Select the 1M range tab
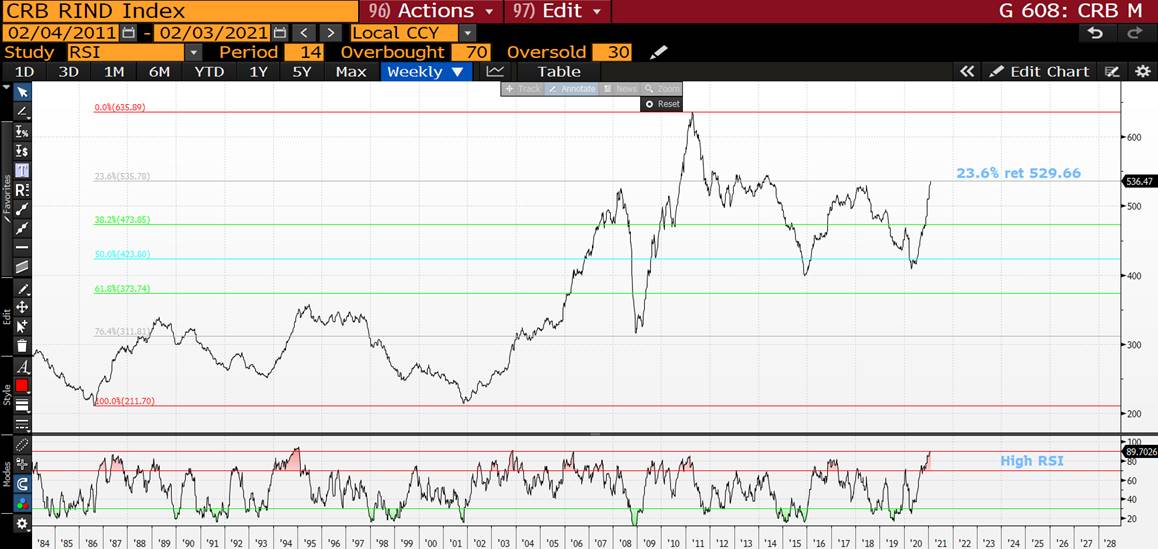 point(114,72)
